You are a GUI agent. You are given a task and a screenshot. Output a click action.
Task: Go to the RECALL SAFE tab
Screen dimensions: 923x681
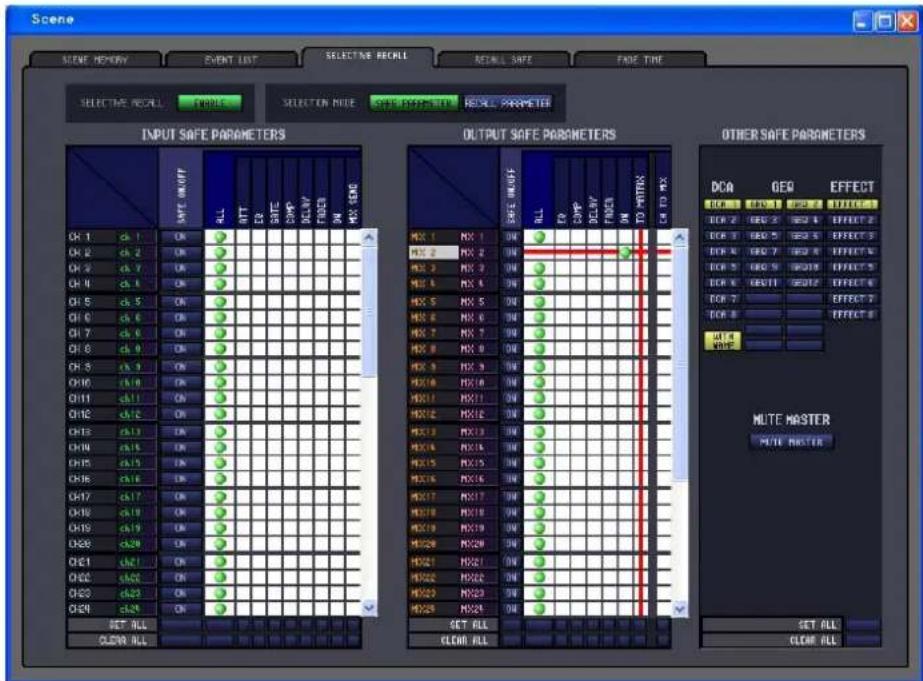click(x=503, y=59)
